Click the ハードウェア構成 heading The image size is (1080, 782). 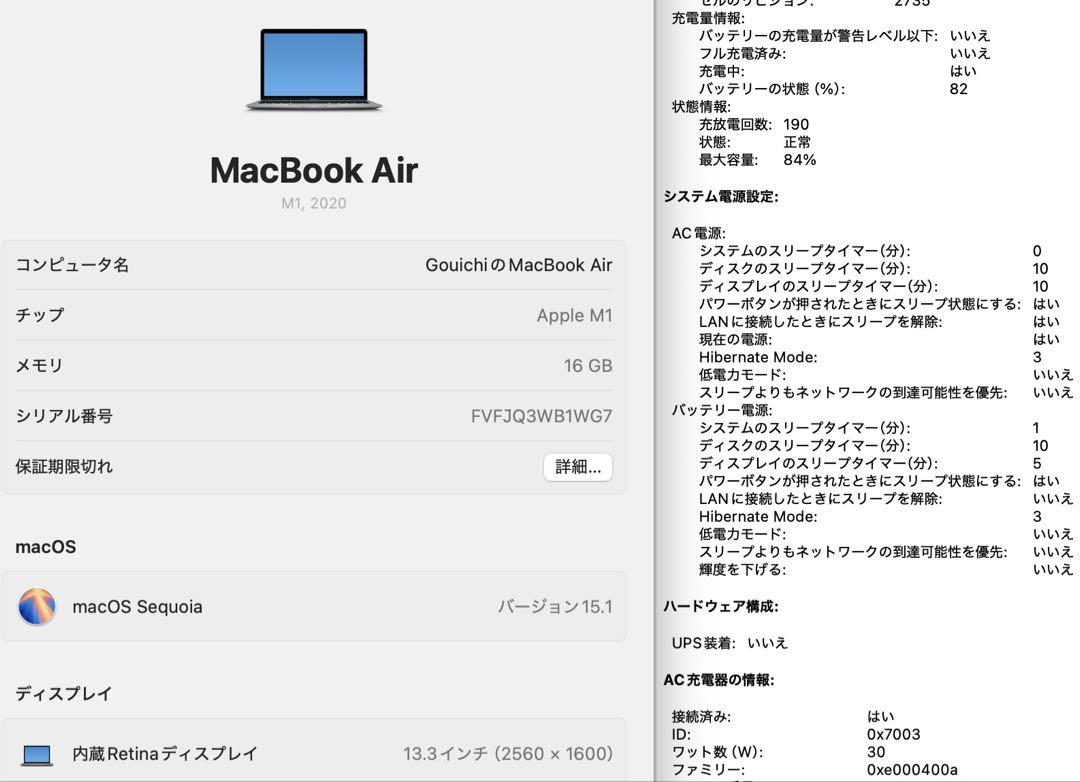[721, 607]
